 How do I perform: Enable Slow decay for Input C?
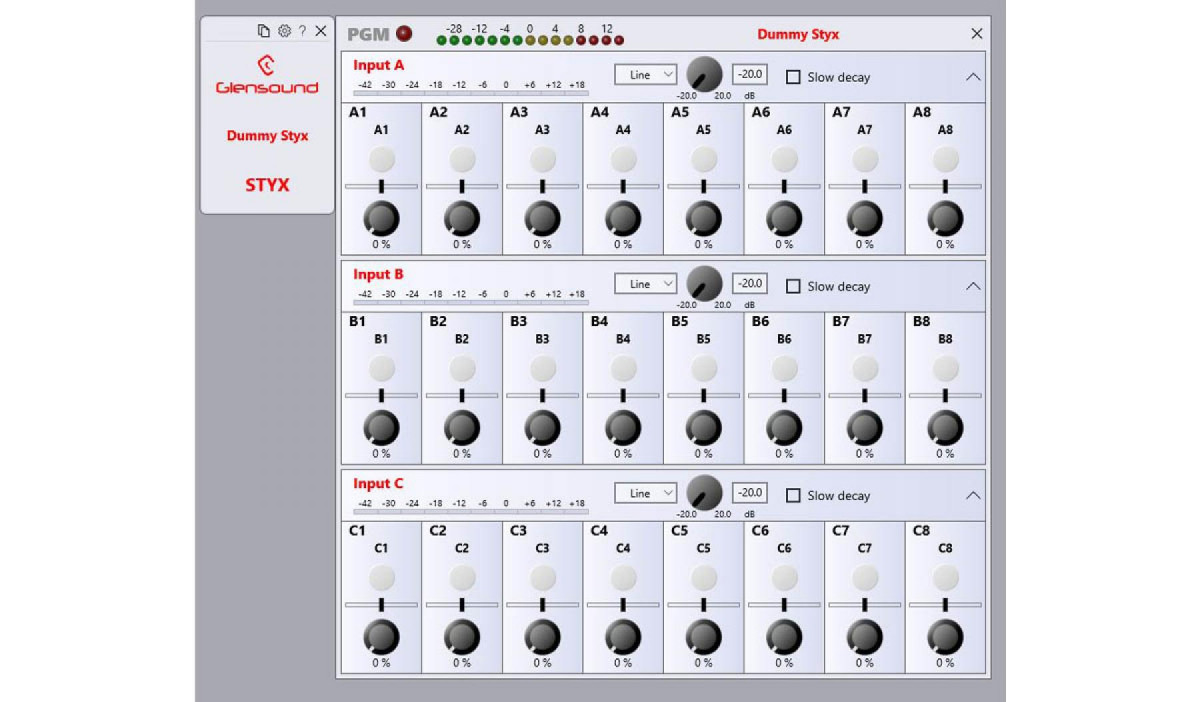(x=794, y=495)
